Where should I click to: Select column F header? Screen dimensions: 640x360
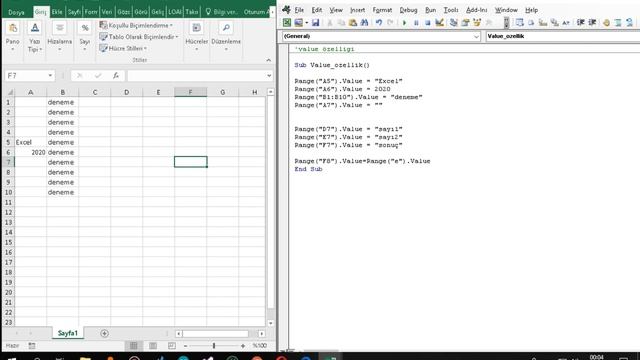click(x=190, y=92)
